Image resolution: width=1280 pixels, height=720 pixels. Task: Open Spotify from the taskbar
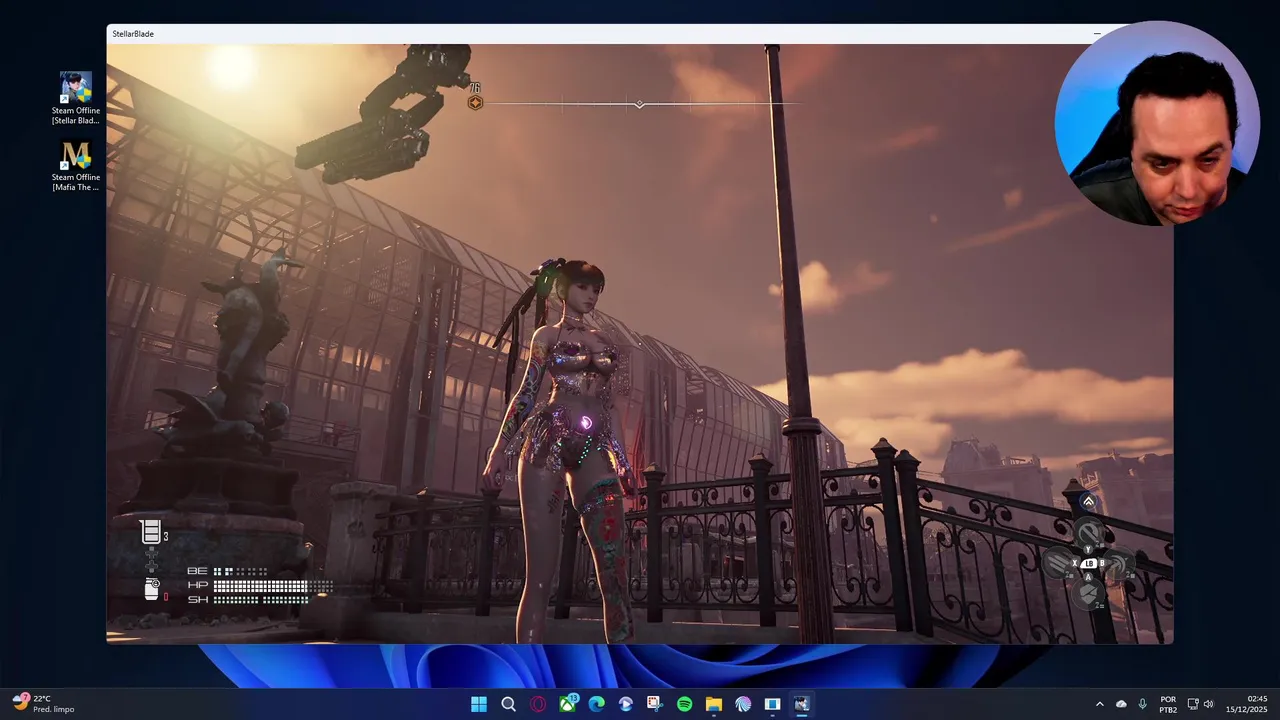tap(684, 704)
